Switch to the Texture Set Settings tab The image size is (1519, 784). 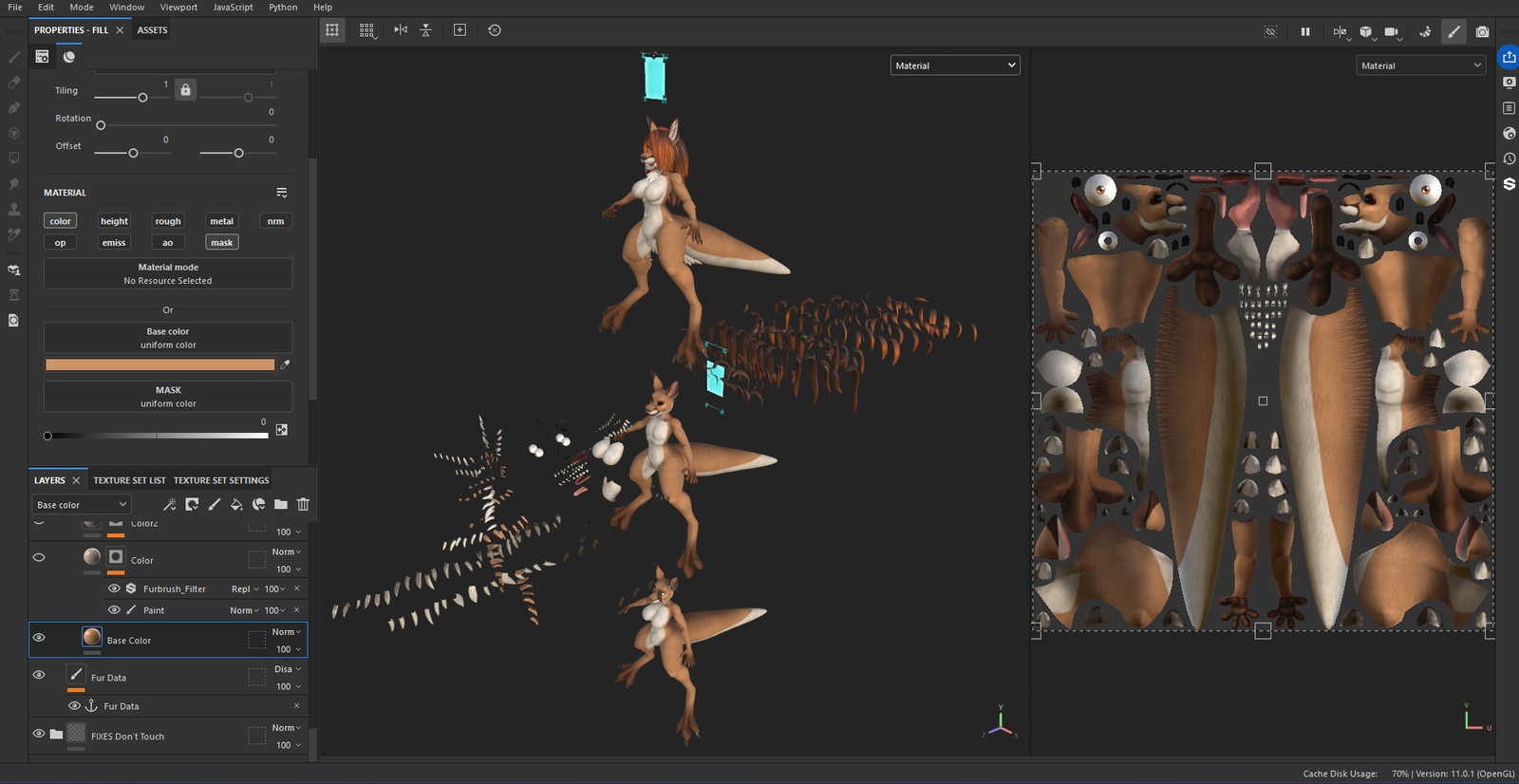(x=221, y=480)
